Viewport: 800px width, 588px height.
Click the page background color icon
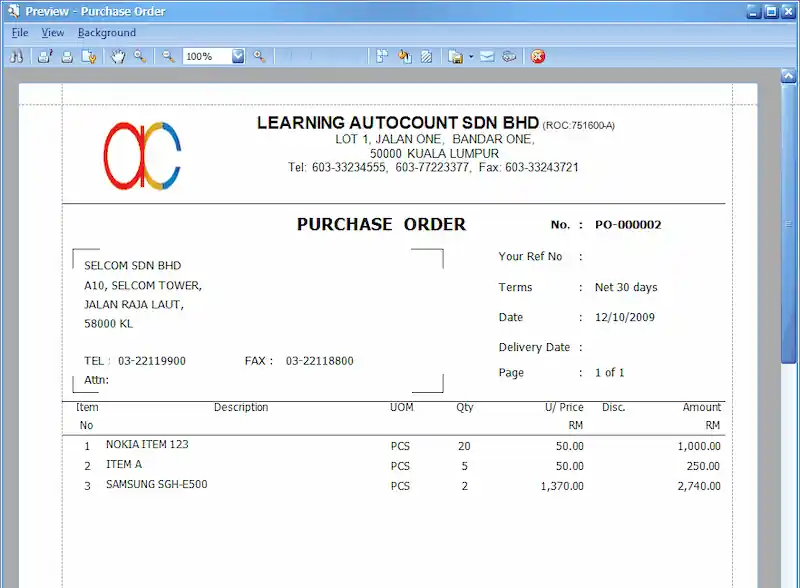point(405,56)
